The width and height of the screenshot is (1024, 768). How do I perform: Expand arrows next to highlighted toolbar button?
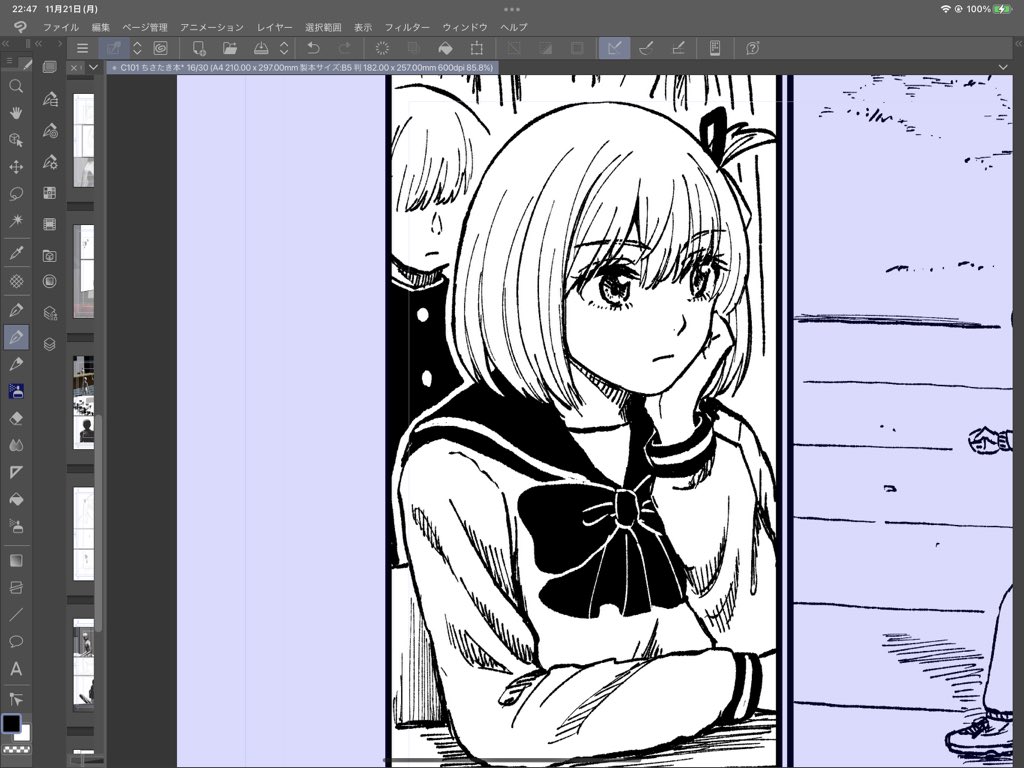point(137,48)
